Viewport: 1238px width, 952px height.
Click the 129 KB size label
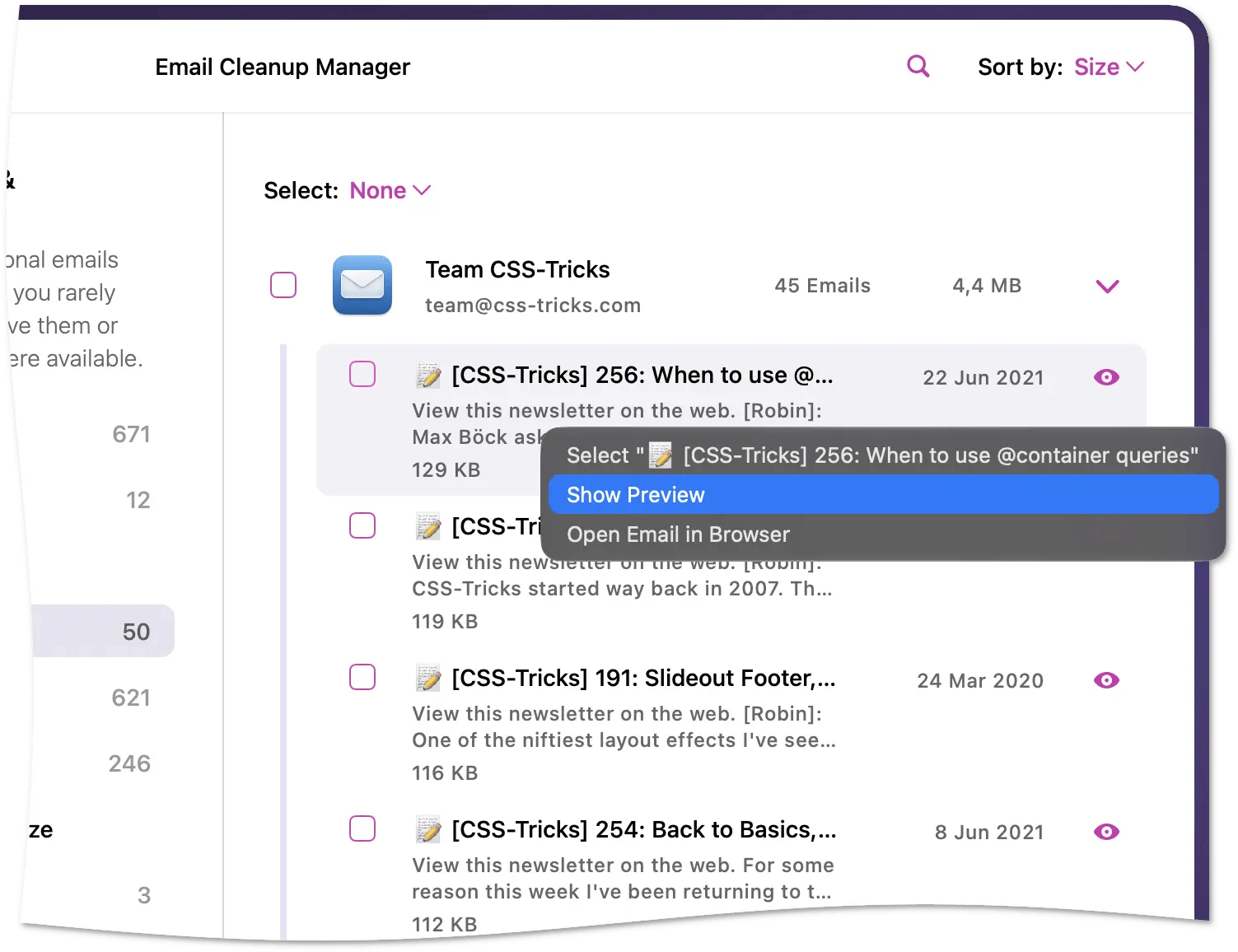pyautogui.click(x=446, y=470)
